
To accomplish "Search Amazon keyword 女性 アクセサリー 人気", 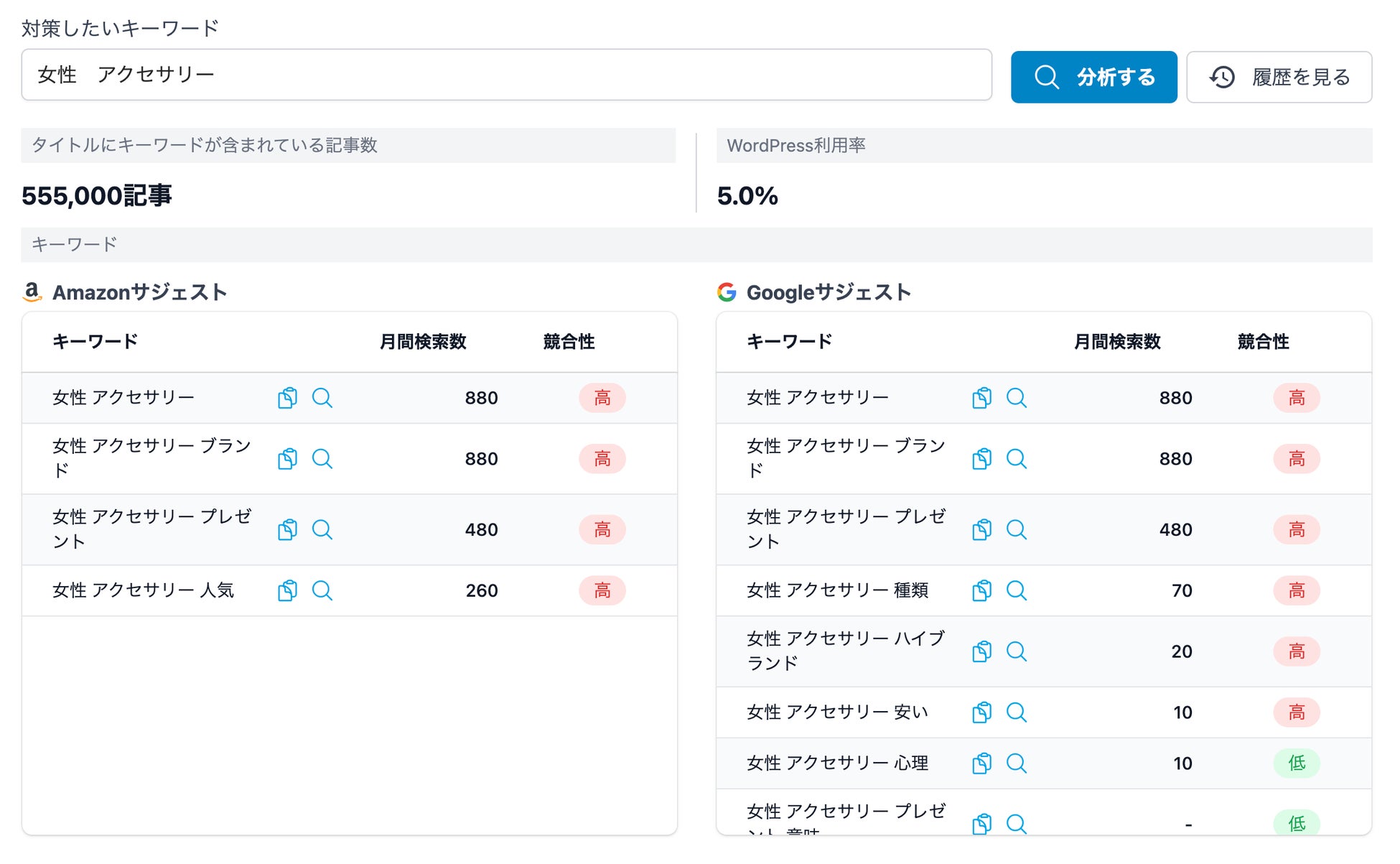I will click(x=322, y=591).
